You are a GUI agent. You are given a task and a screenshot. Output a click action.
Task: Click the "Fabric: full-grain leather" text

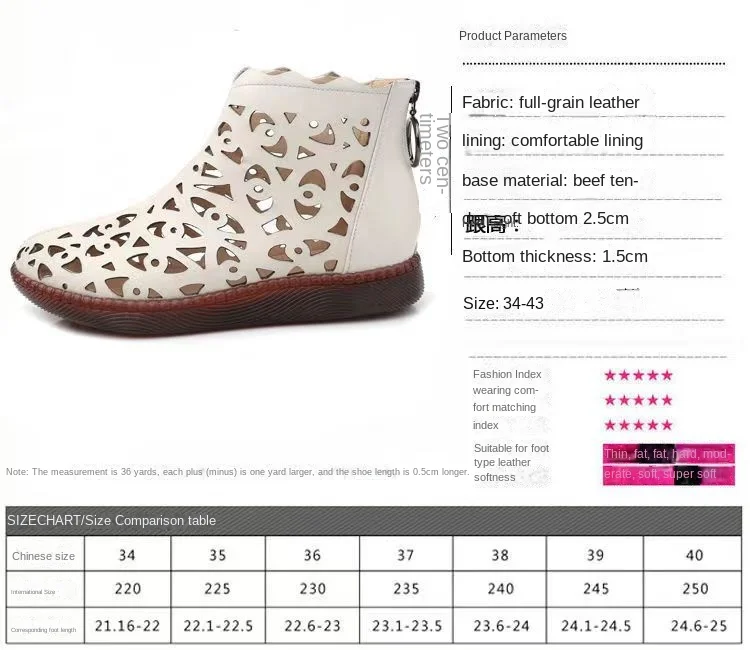click(x=551, y=102)
